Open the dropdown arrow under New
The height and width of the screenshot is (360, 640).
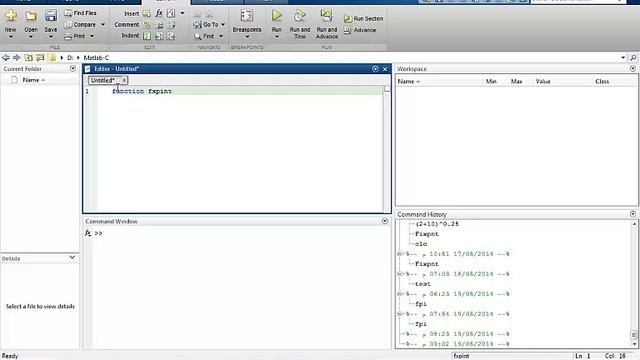tap(11, 37)
